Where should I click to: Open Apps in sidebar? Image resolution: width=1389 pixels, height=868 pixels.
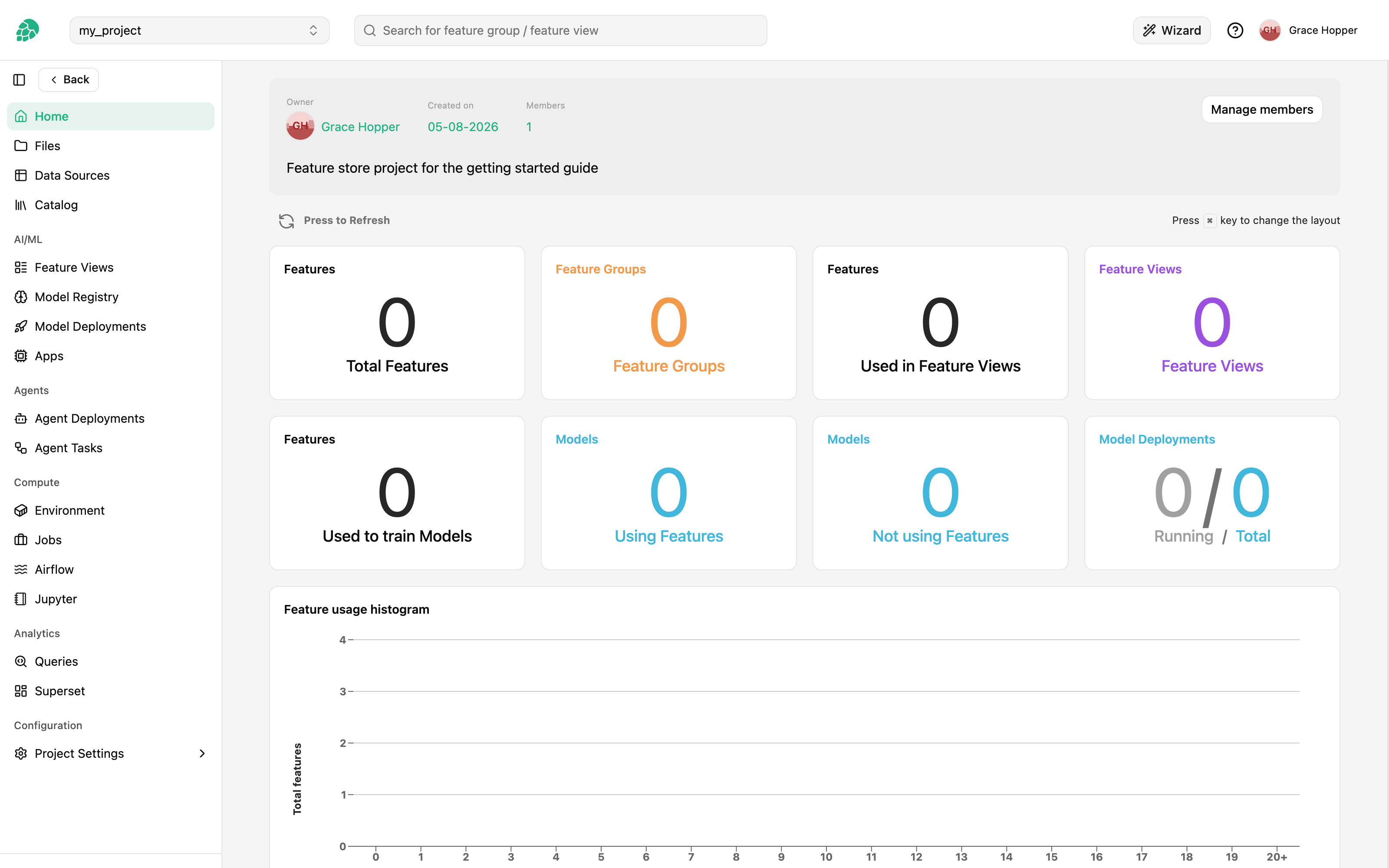tap(110, 356)
